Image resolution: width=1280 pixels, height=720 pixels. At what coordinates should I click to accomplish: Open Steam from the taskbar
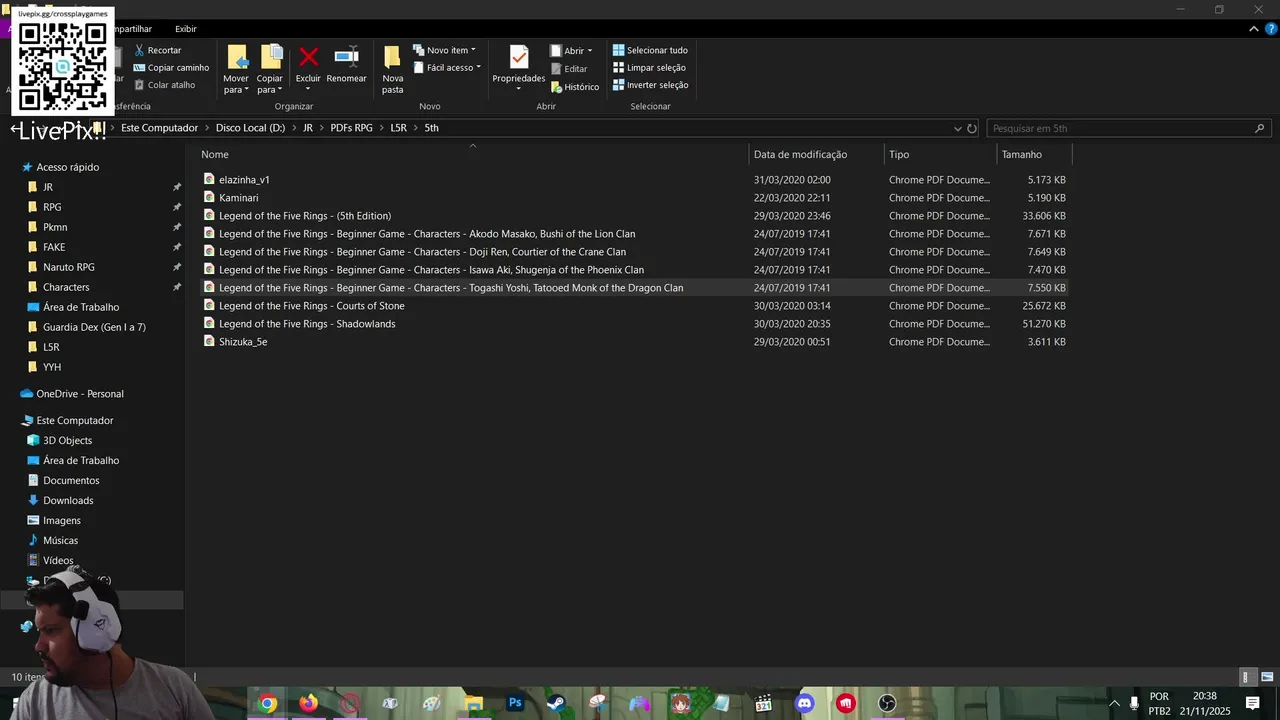[x=556, y=704]
